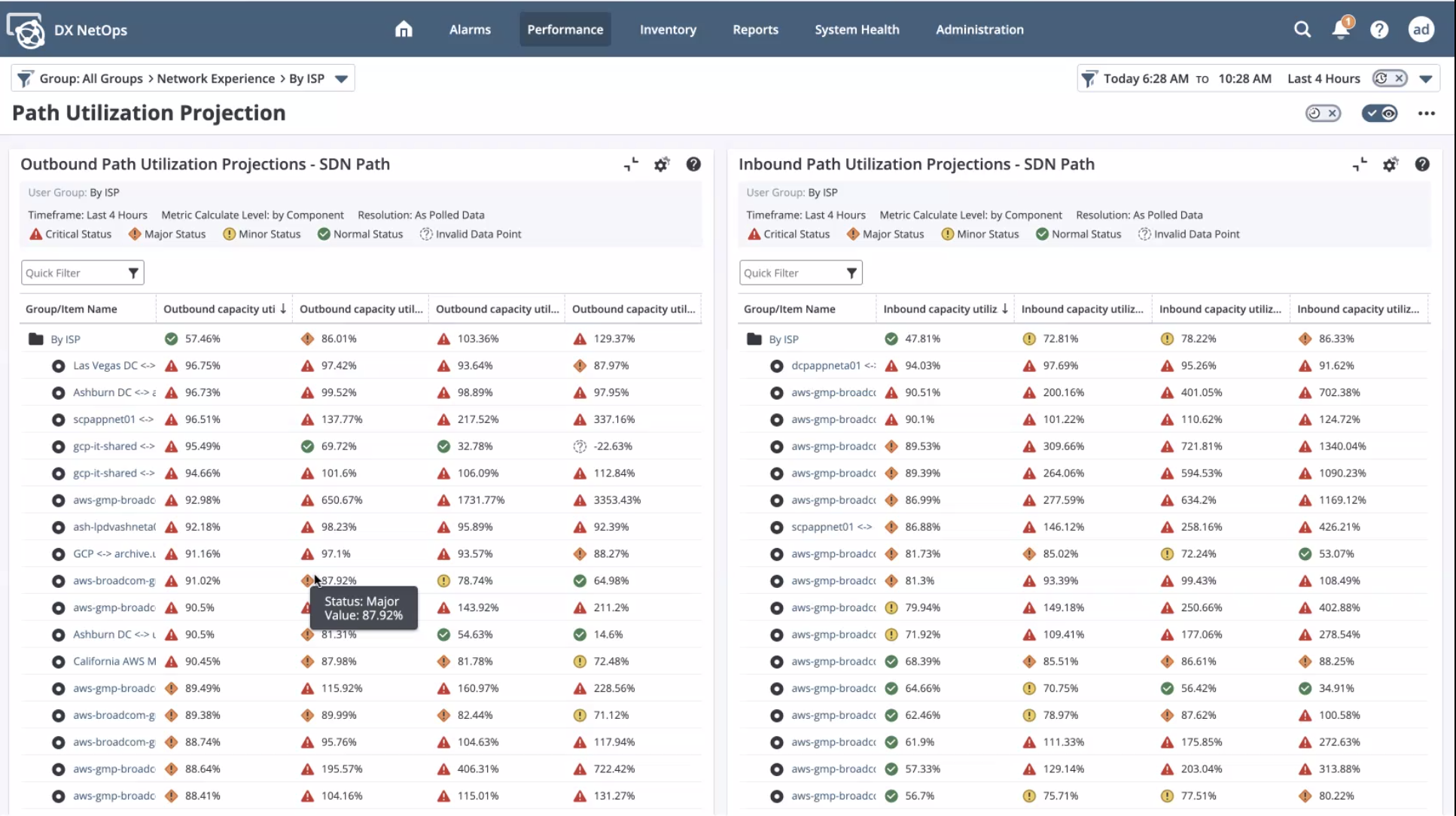Open Outbound panel settings gear
The image size is (1456, 816).
pos(661,164)
